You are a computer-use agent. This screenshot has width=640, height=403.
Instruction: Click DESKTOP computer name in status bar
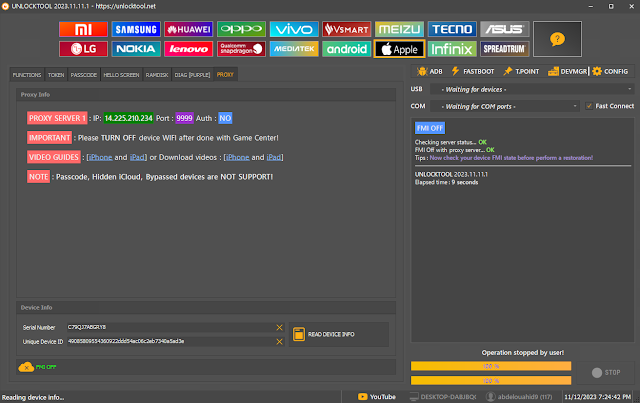[443, 396]
